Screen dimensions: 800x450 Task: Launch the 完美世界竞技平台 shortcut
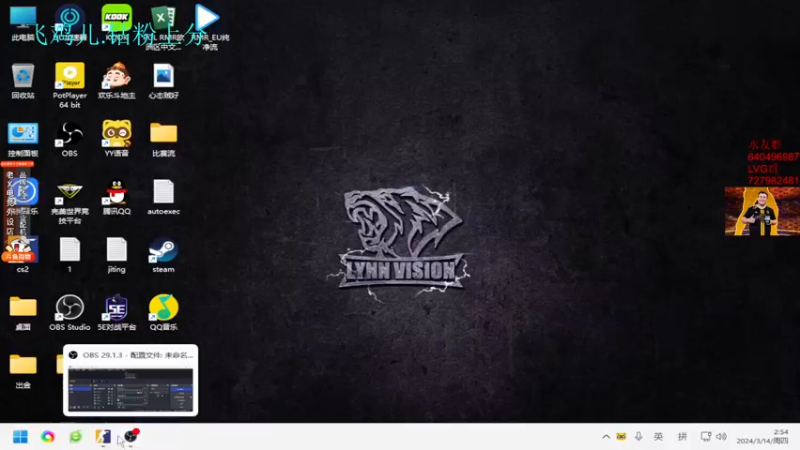click(x=70, y=203)
